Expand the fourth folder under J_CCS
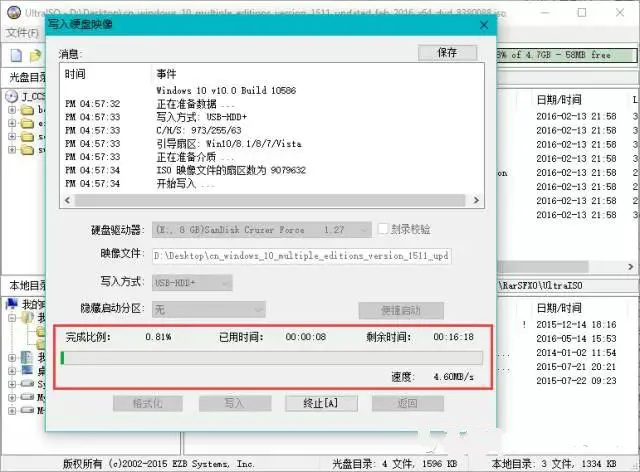 click(12, 149)
